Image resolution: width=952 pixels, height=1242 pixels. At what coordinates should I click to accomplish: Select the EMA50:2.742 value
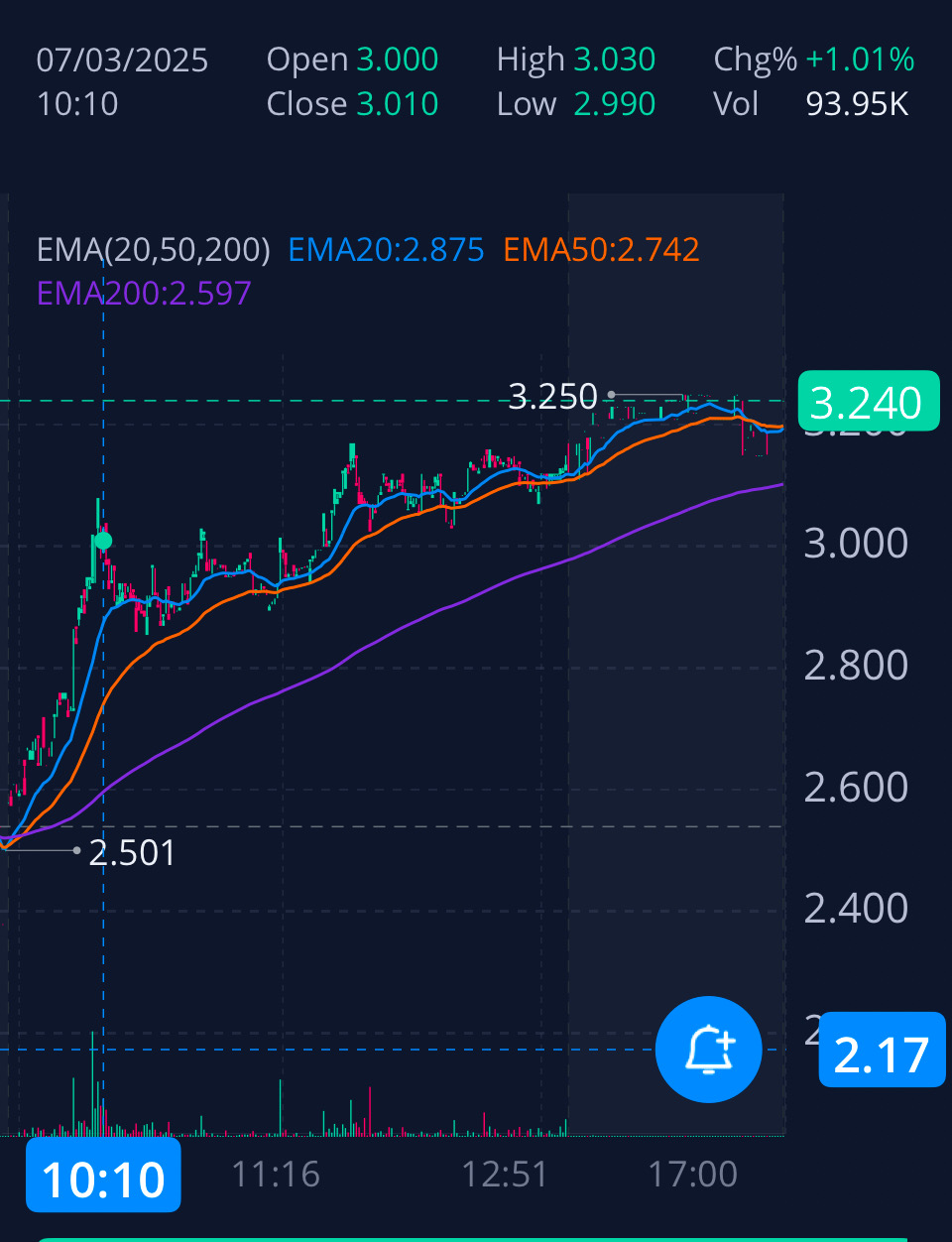[x=601, y=249]
